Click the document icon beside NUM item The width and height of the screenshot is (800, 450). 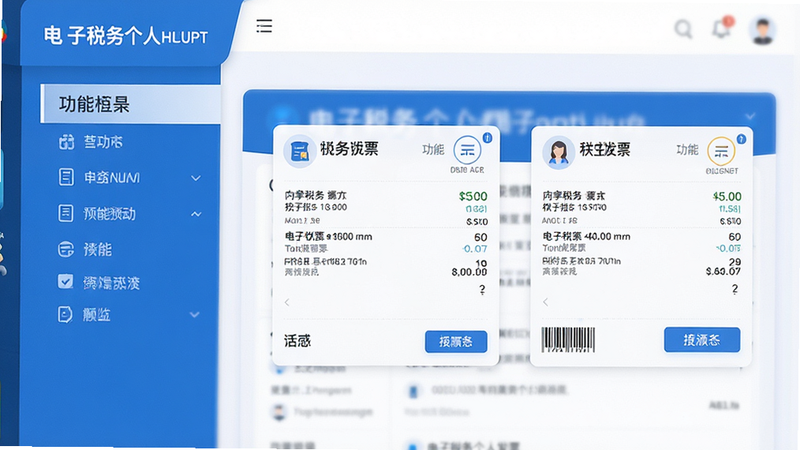[x=66, y=178]
